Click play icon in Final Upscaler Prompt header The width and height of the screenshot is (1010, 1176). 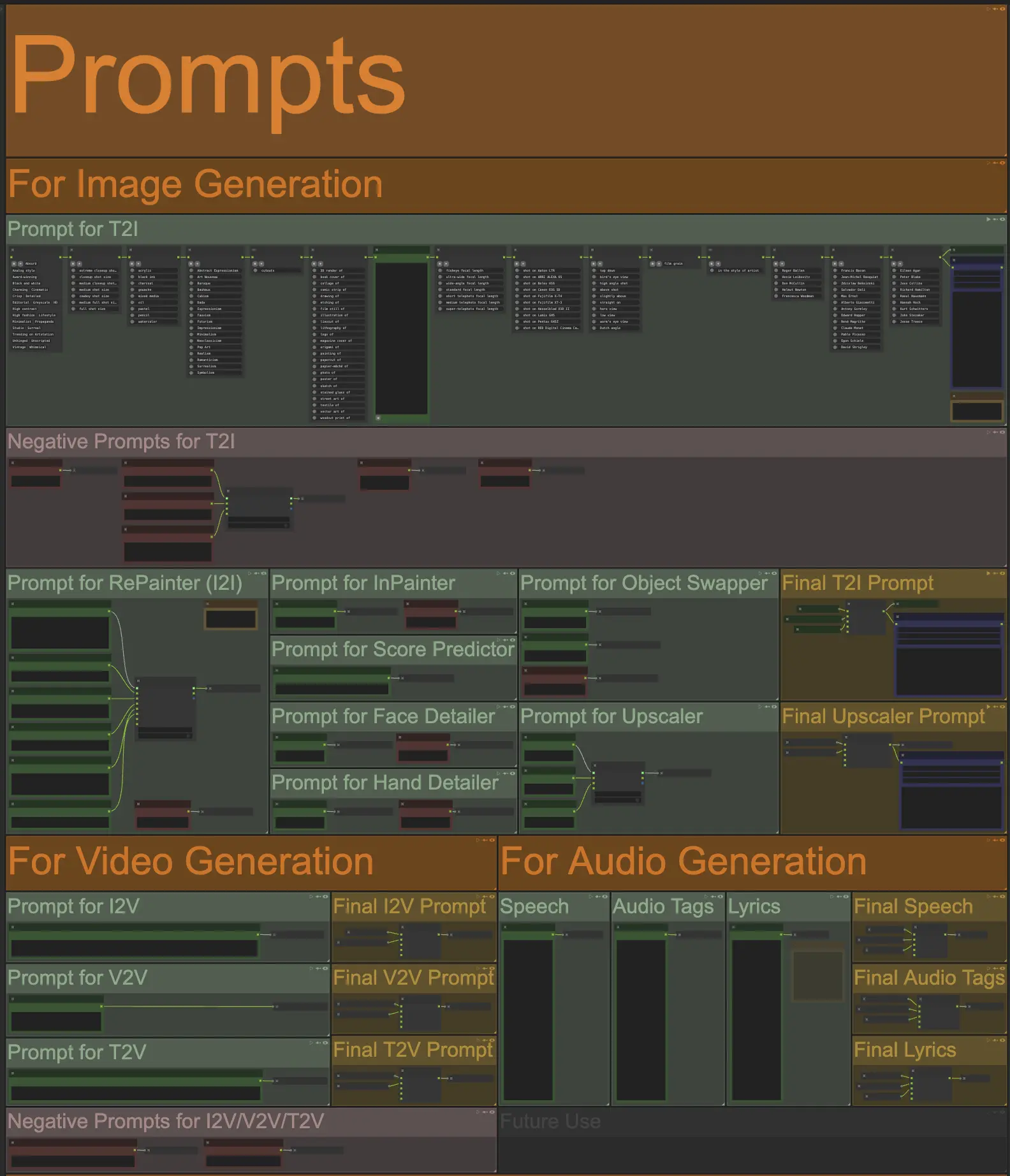point(988,707)
